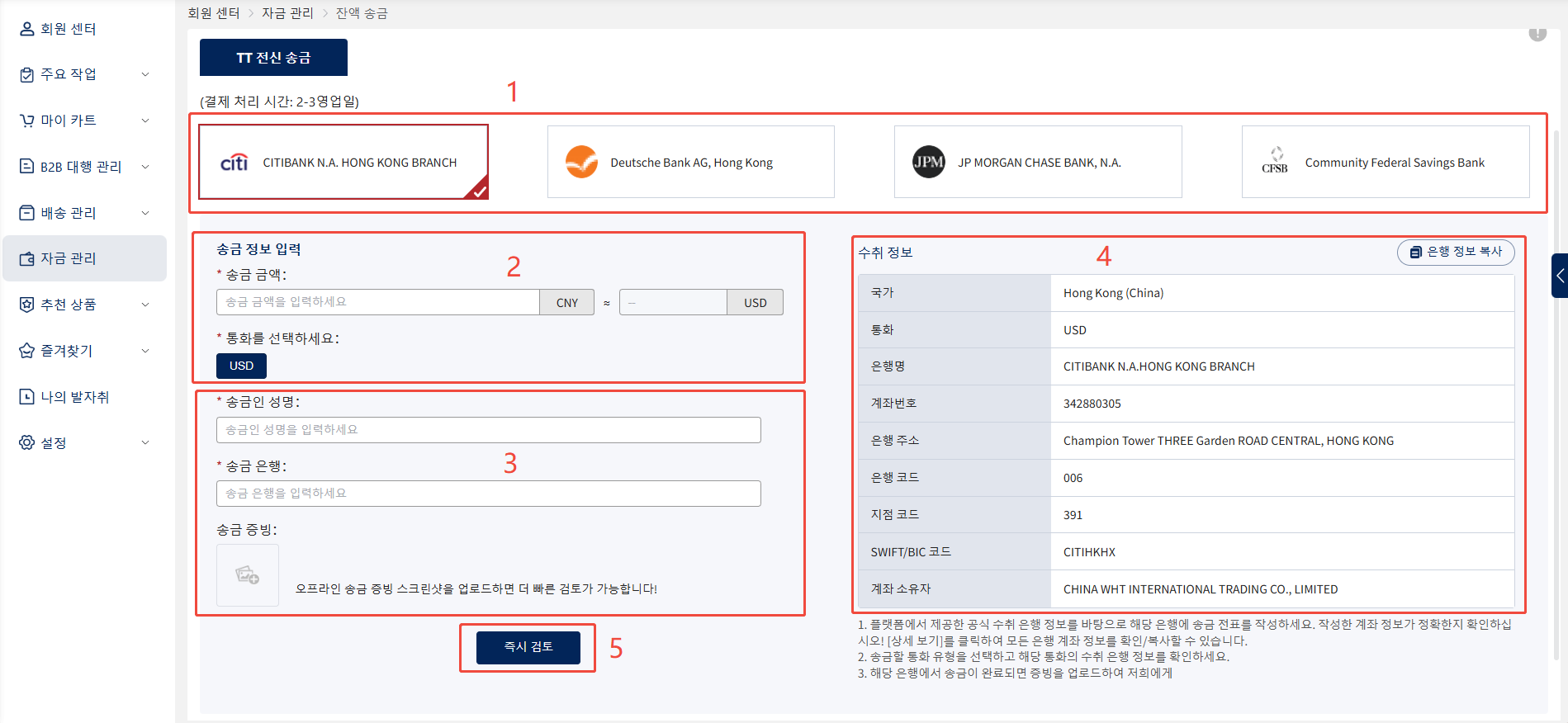
Task: Select JP MORGAN CHASE BANK, N.A. option
Action: (1038, 162)
